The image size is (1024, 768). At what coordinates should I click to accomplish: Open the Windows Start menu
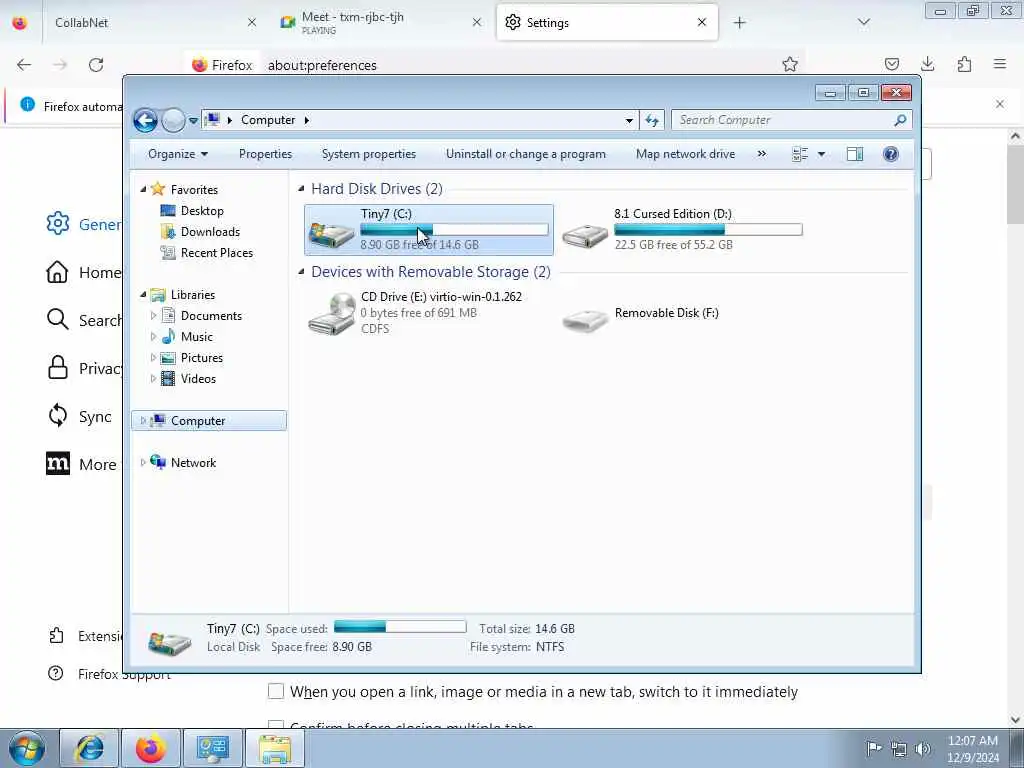pos(27,748)
